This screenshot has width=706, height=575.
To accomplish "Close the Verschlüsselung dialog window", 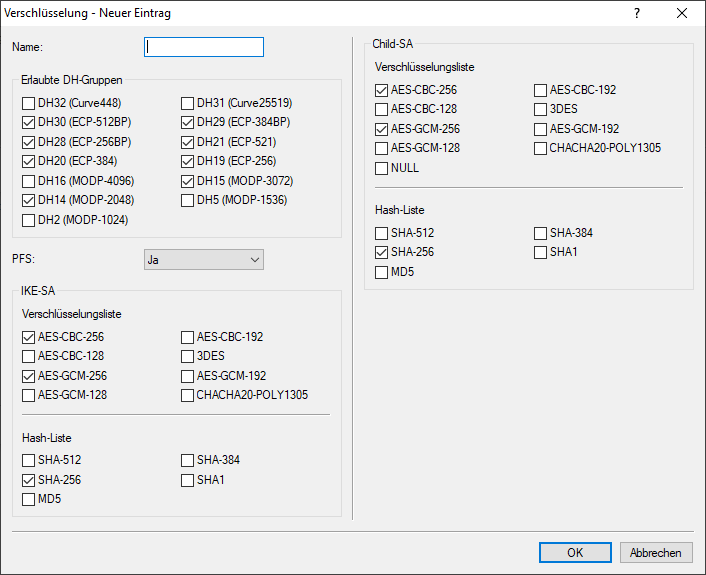I will 682,14.
